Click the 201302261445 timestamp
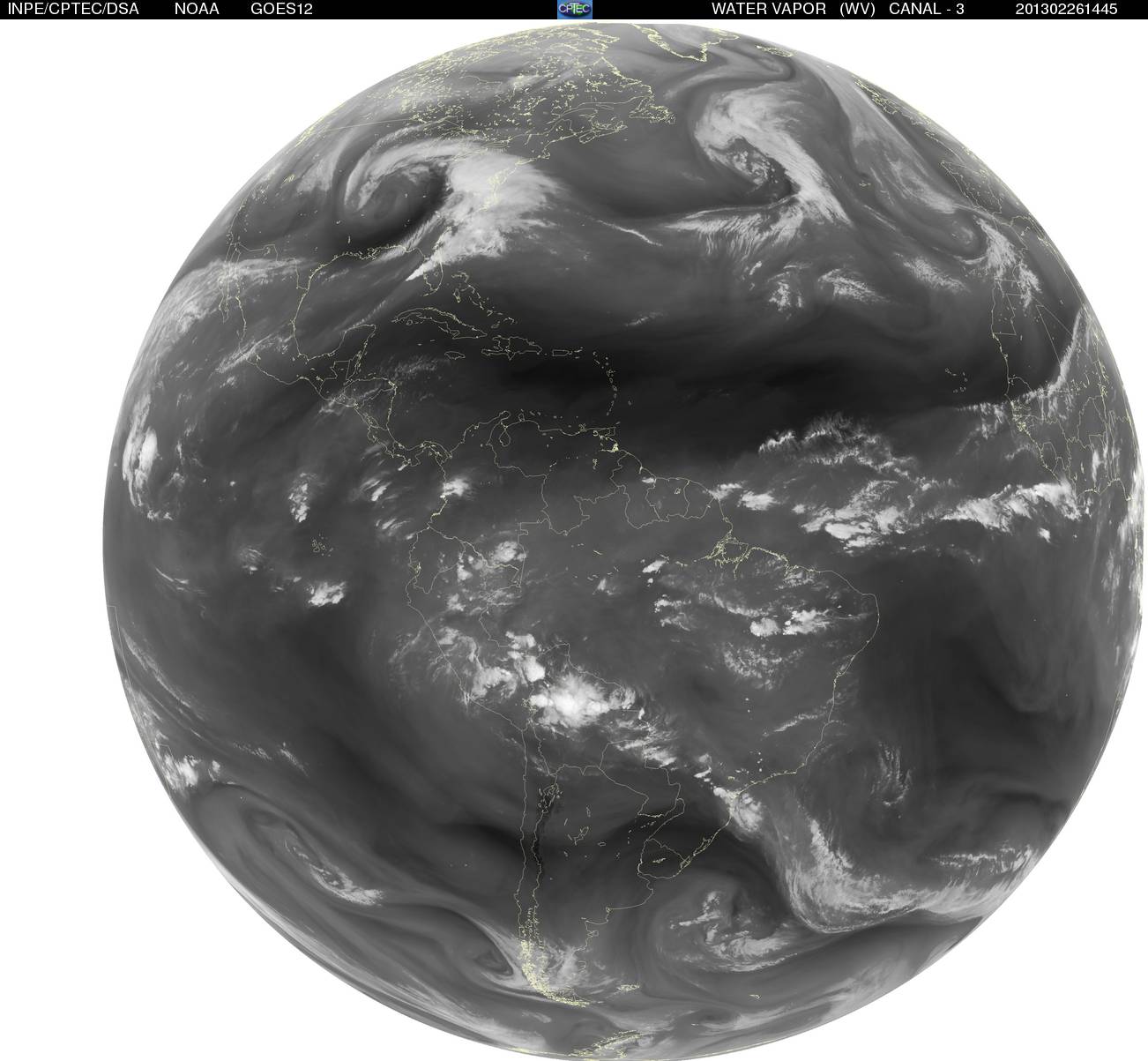 click(1066, 9)
